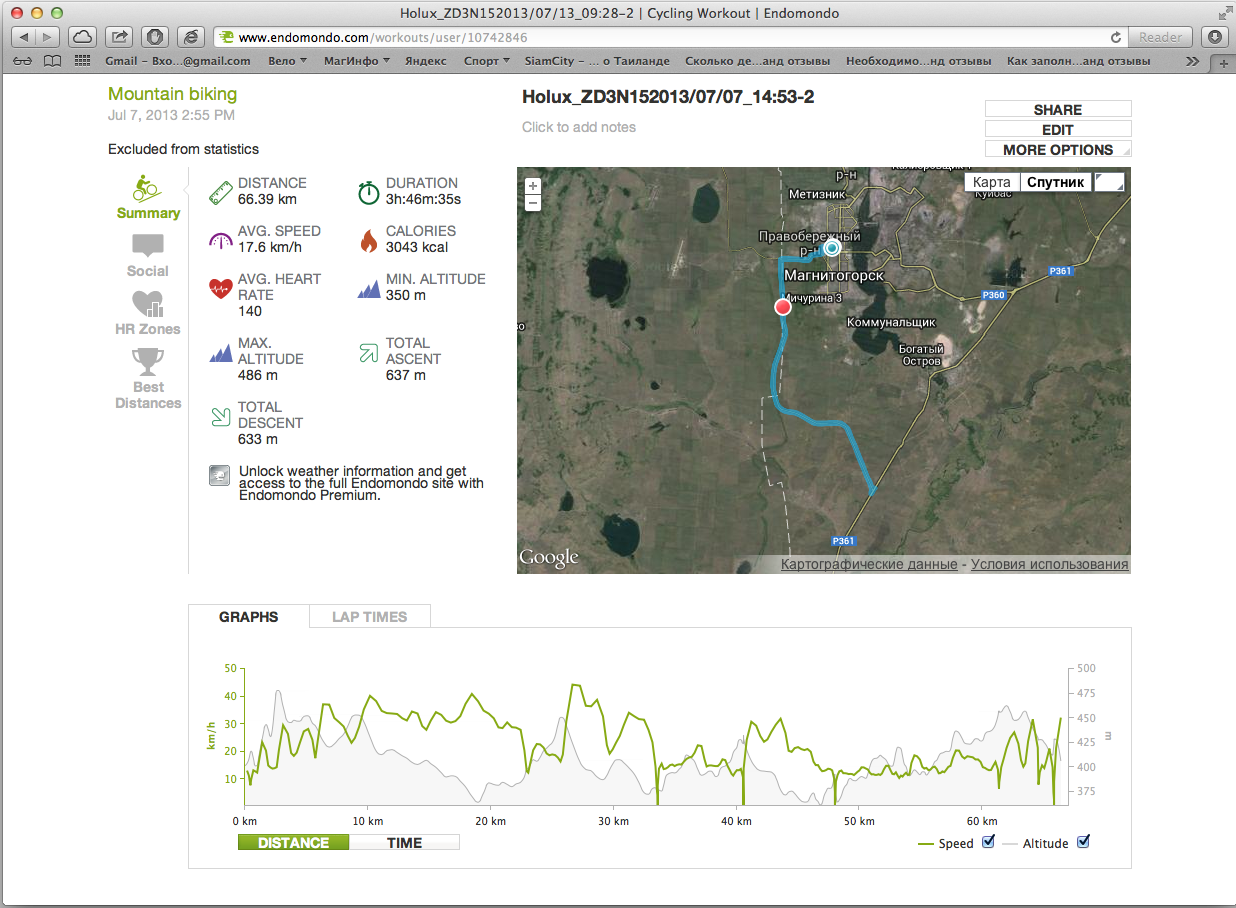Open the MORE OPTIONS dropdown
Image resolution: width=1236 pixels, height=908 pixels.
[x=1057, y=148]
